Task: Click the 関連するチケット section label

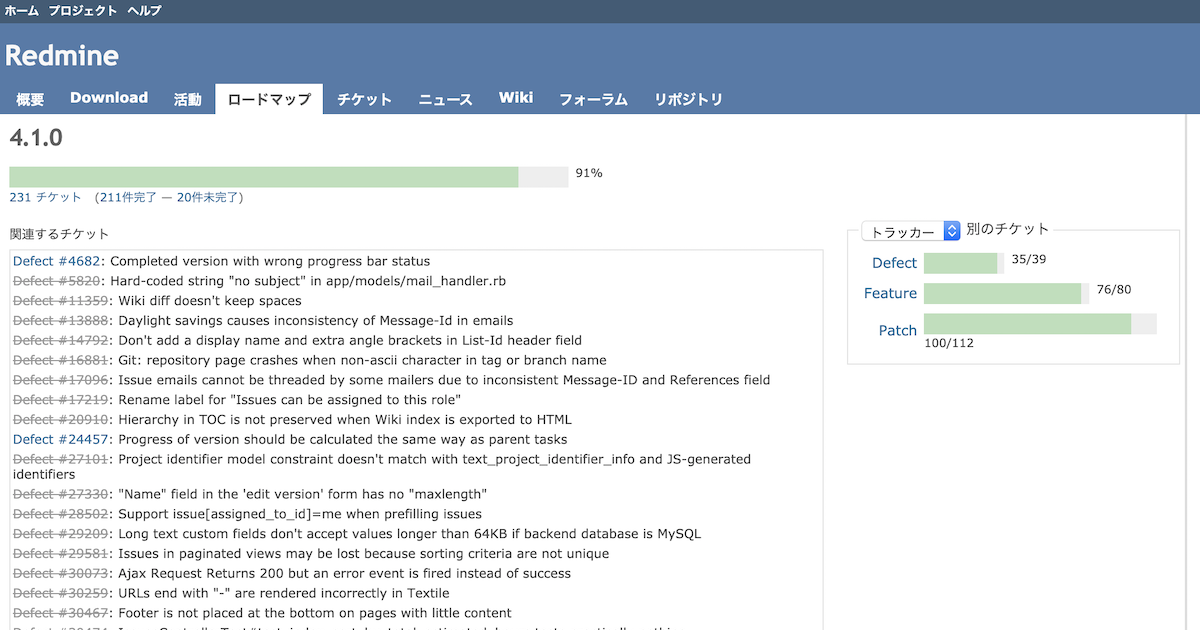Action: (x=60, y=234)
